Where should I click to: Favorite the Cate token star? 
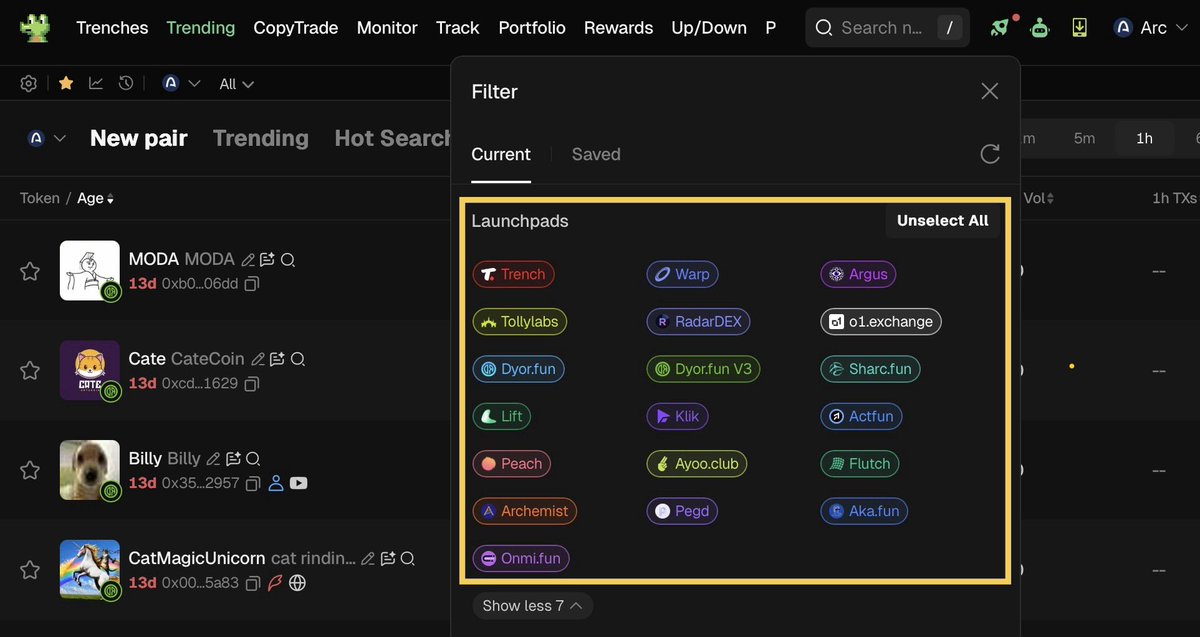coord(30,370)
